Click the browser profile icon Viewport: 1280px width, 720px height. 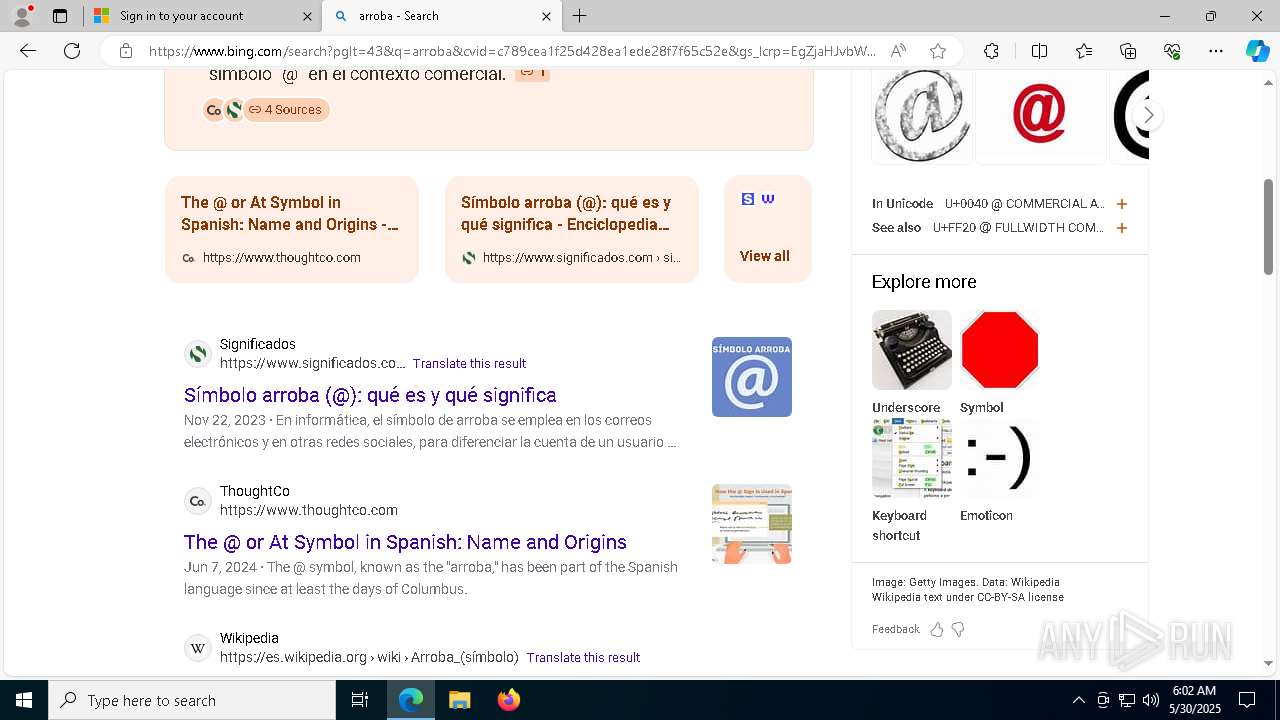pos(22,16)
